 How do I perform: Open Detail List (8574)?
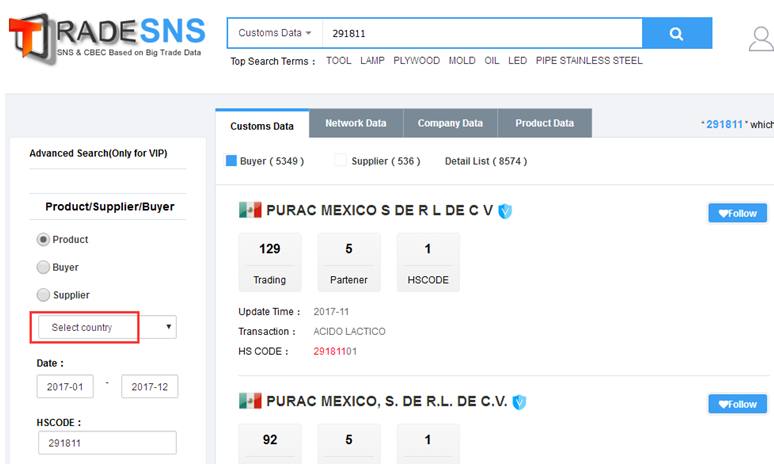(486, 161)
